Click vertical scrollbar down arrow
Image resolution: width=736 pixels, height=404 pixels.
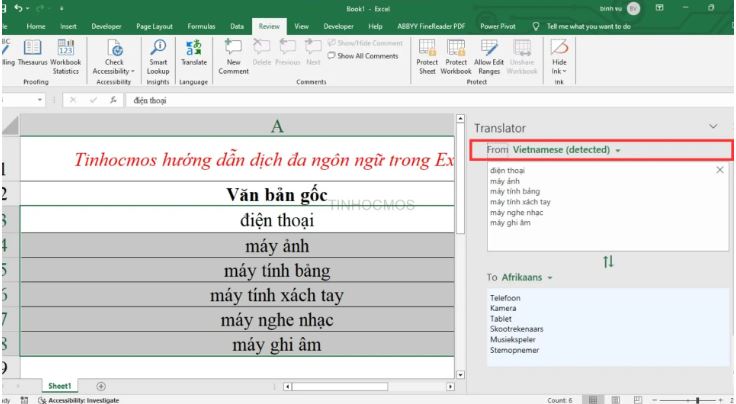[x=460, y=374]
